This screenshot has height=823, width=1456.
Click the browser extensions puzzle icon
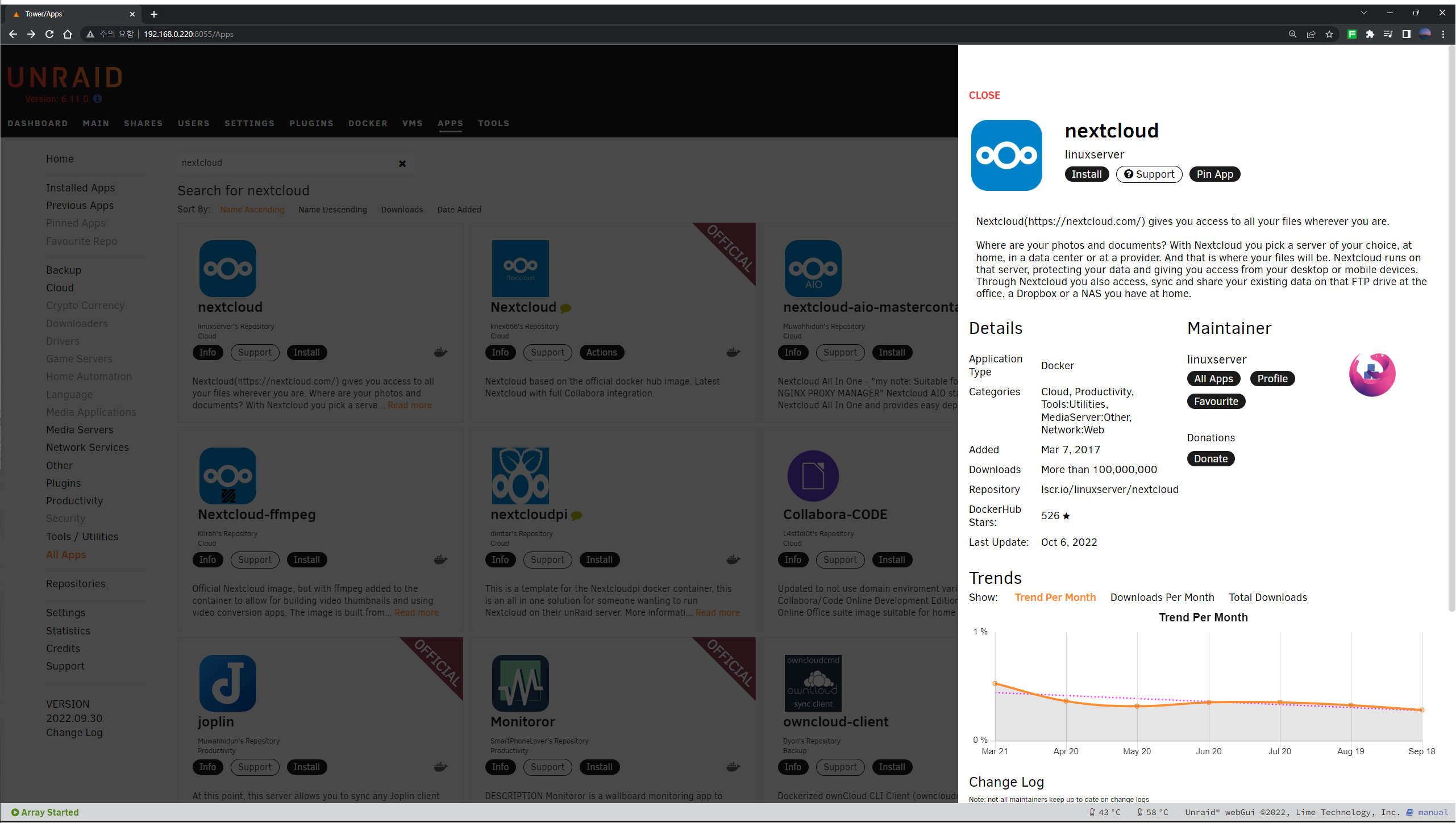[1370, 34]
